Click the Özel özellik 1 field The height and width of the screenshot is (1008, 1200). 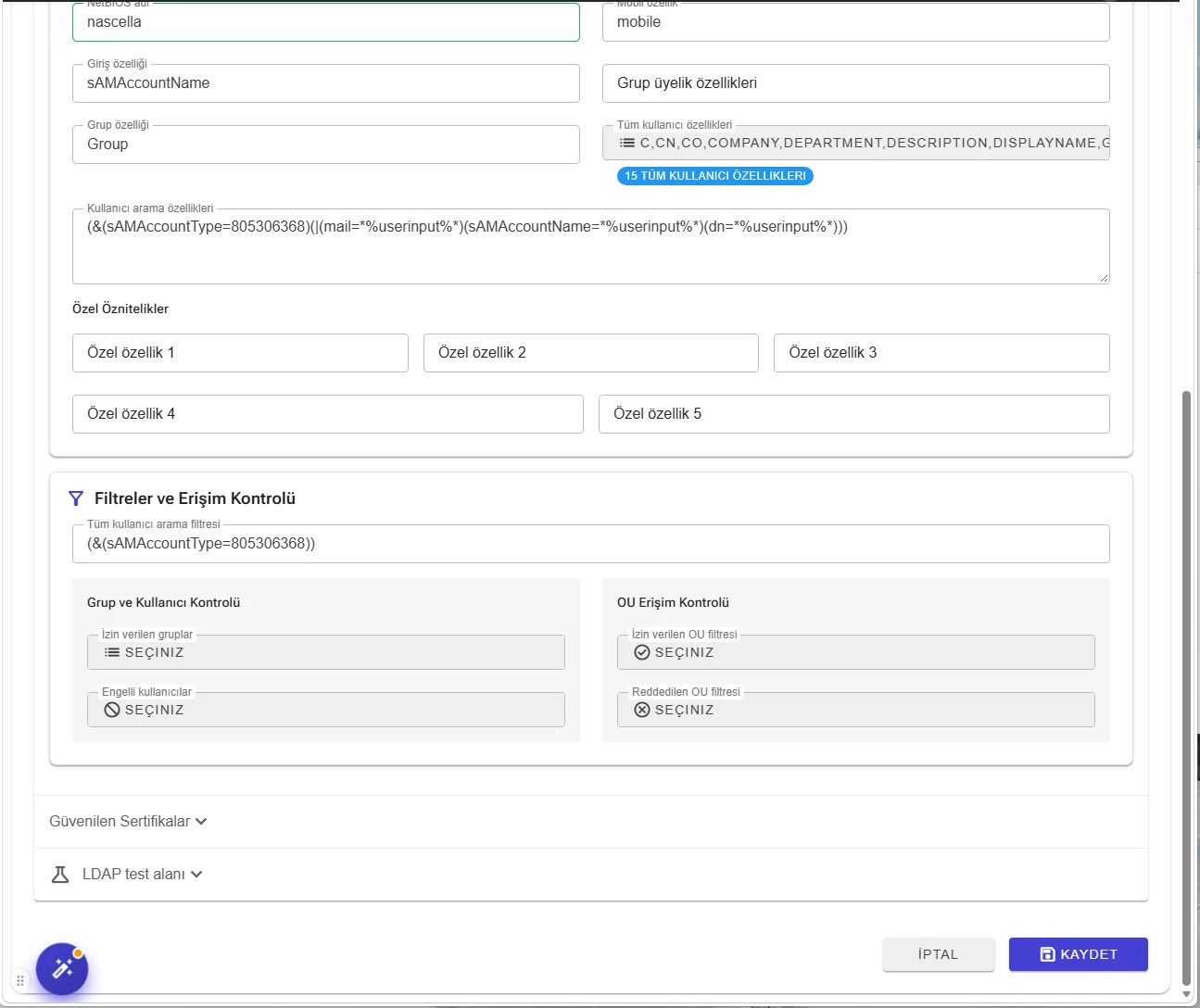click(240, 353)
